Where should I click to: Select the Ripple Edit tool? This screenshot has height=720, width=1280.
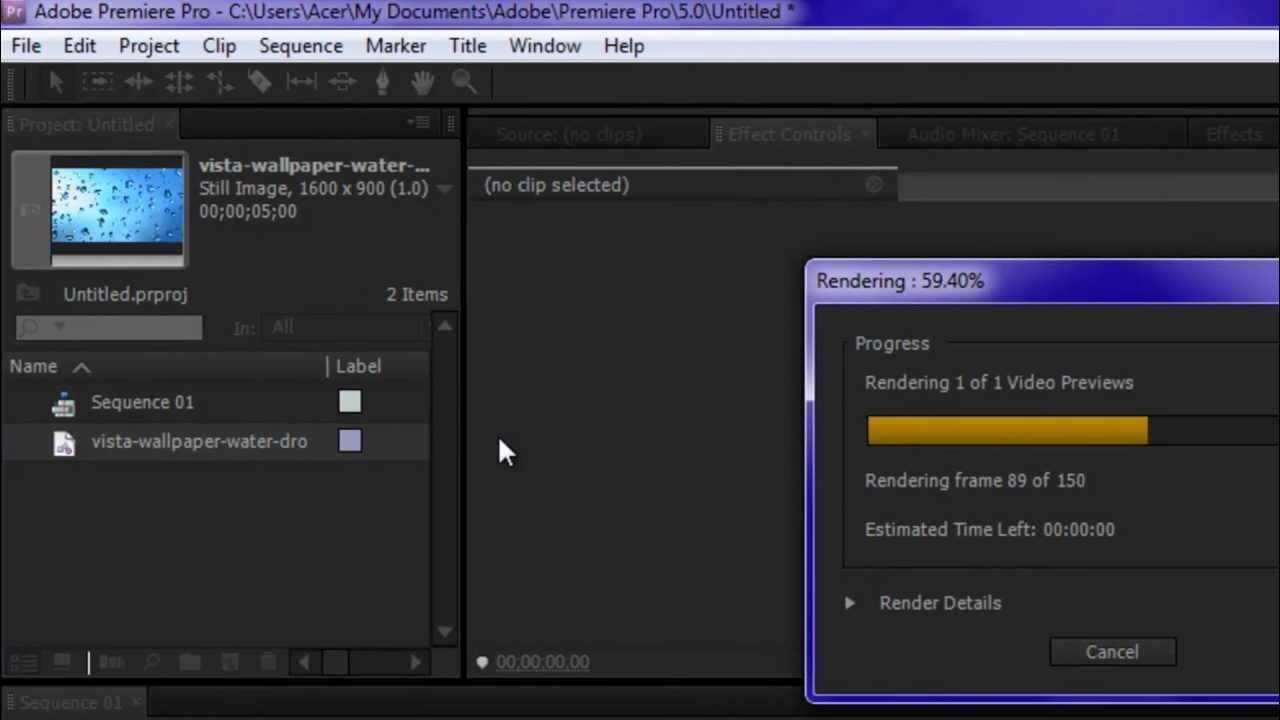pyautogui.click(x=138, y=83)
